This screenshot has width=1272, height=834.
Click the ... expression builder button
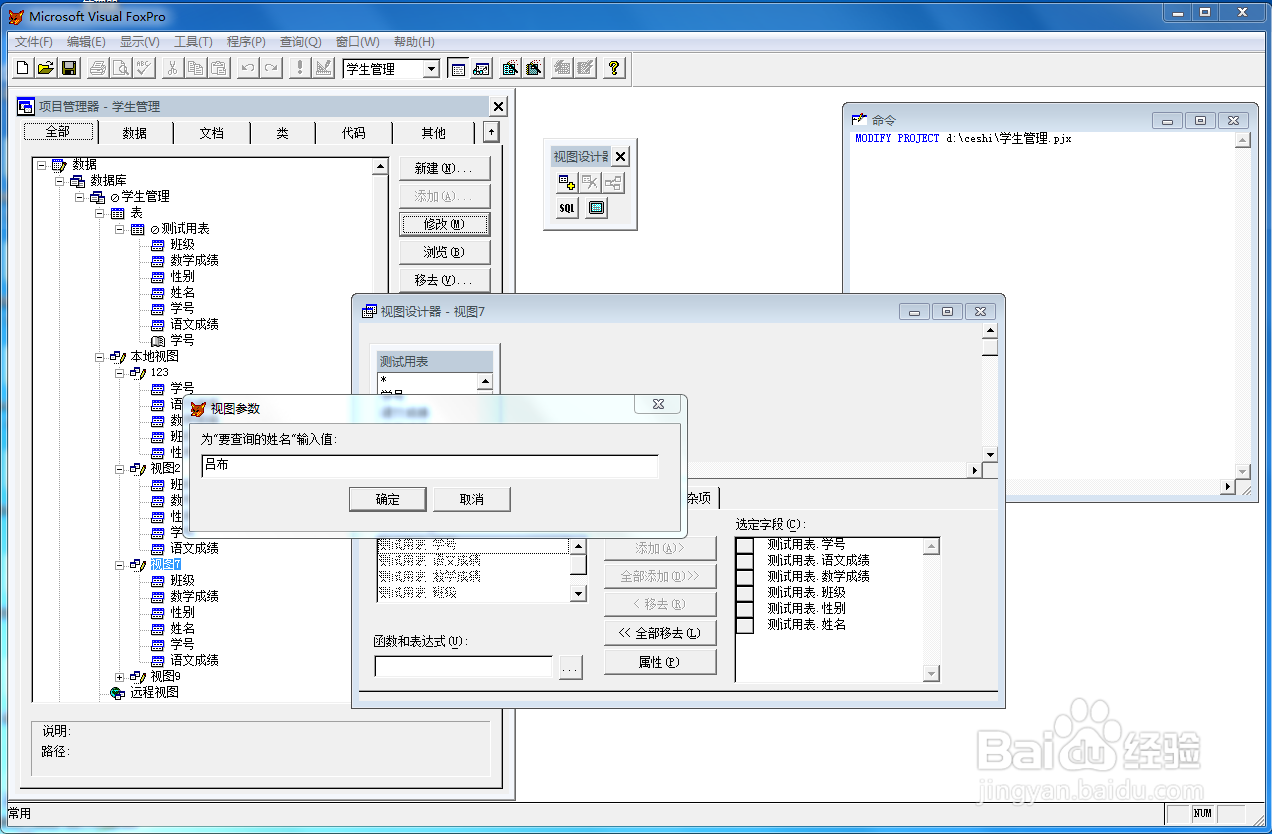coord(570,667)
